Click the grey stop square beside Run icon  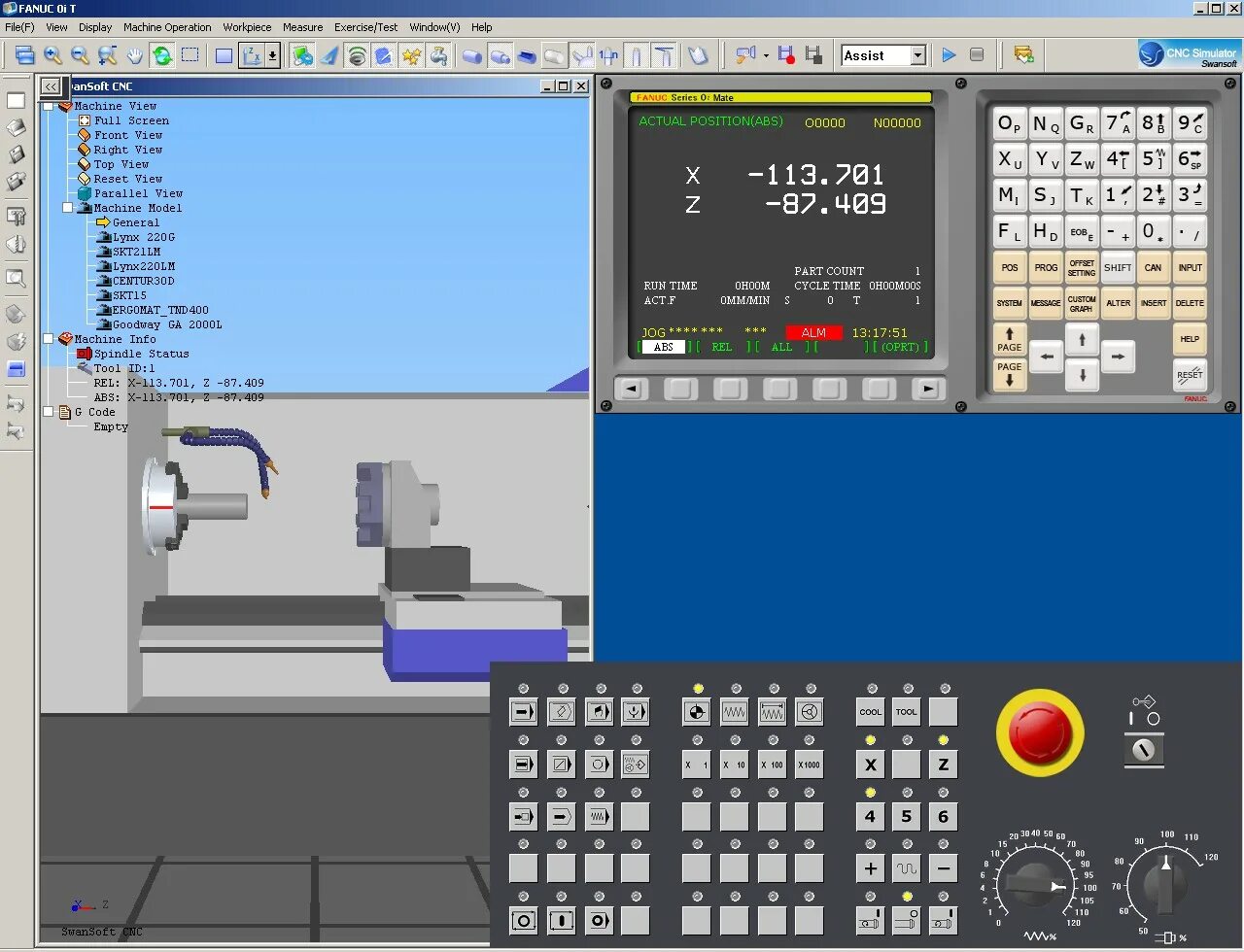coord(977,55)
